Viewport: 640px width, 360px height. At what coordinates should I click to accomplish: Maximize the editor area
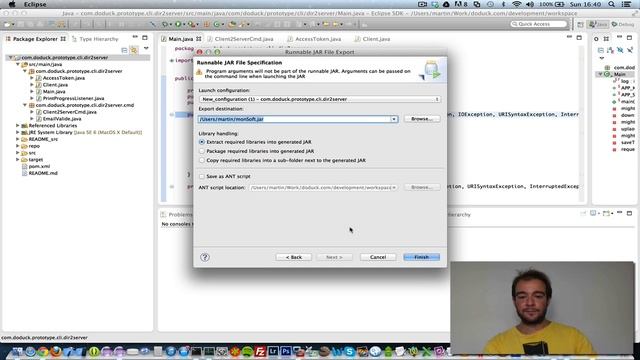pos(579,38)
